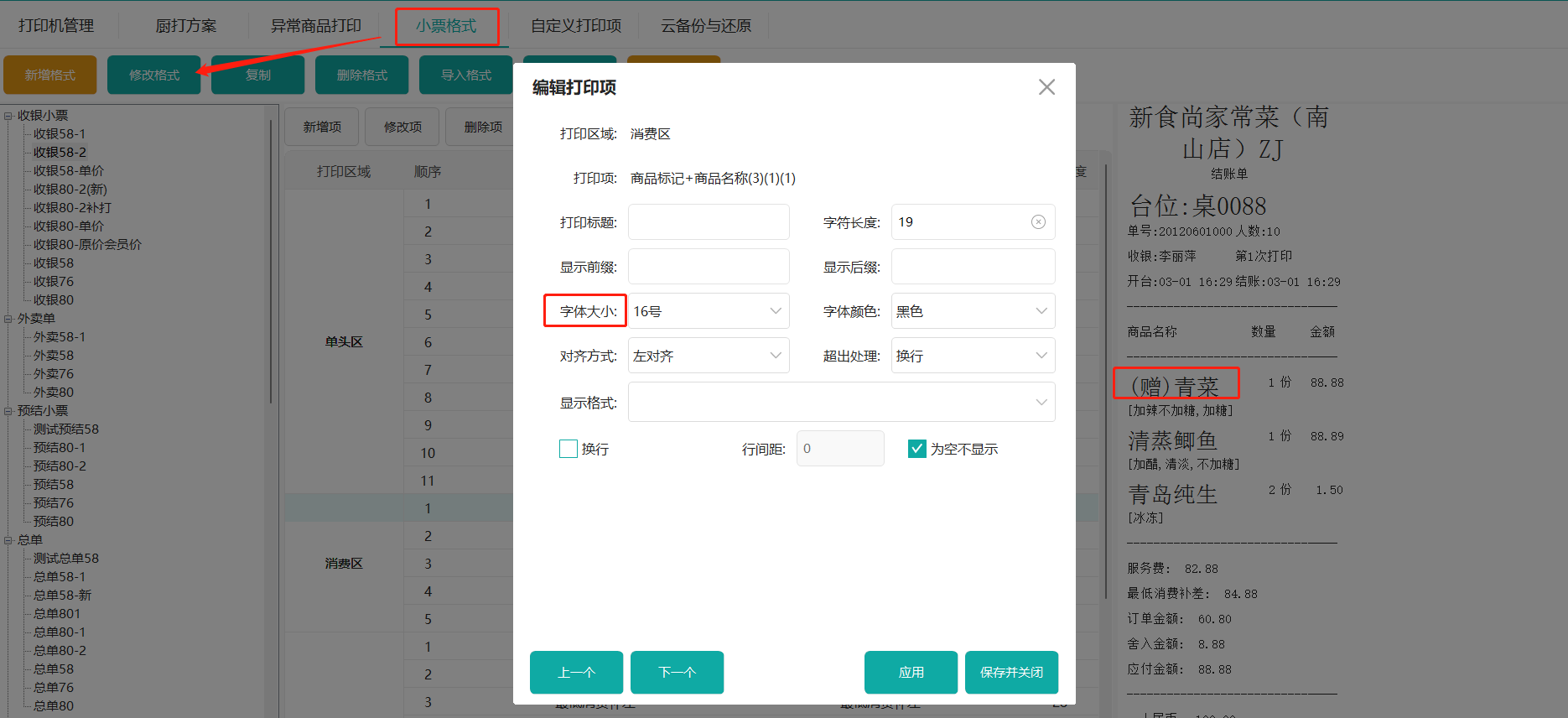Click the 新增格式 button

tap(50, 75)
